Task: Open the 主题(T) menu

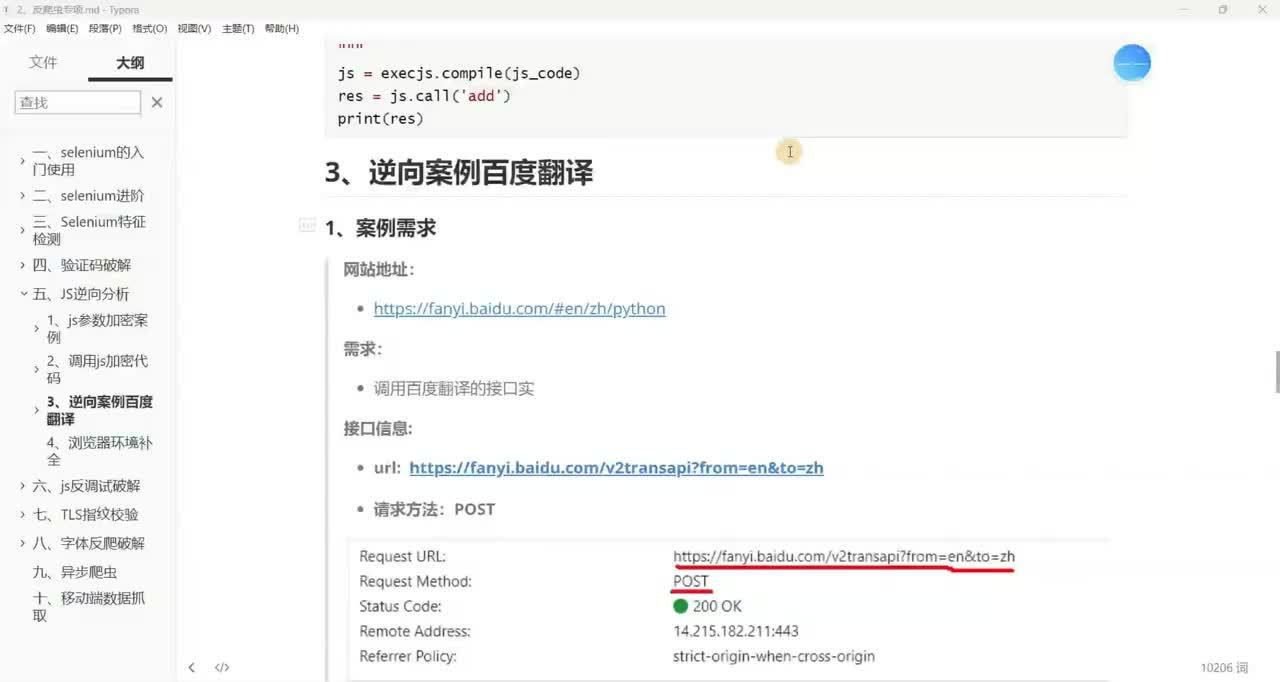Action: tap(238, 29)
